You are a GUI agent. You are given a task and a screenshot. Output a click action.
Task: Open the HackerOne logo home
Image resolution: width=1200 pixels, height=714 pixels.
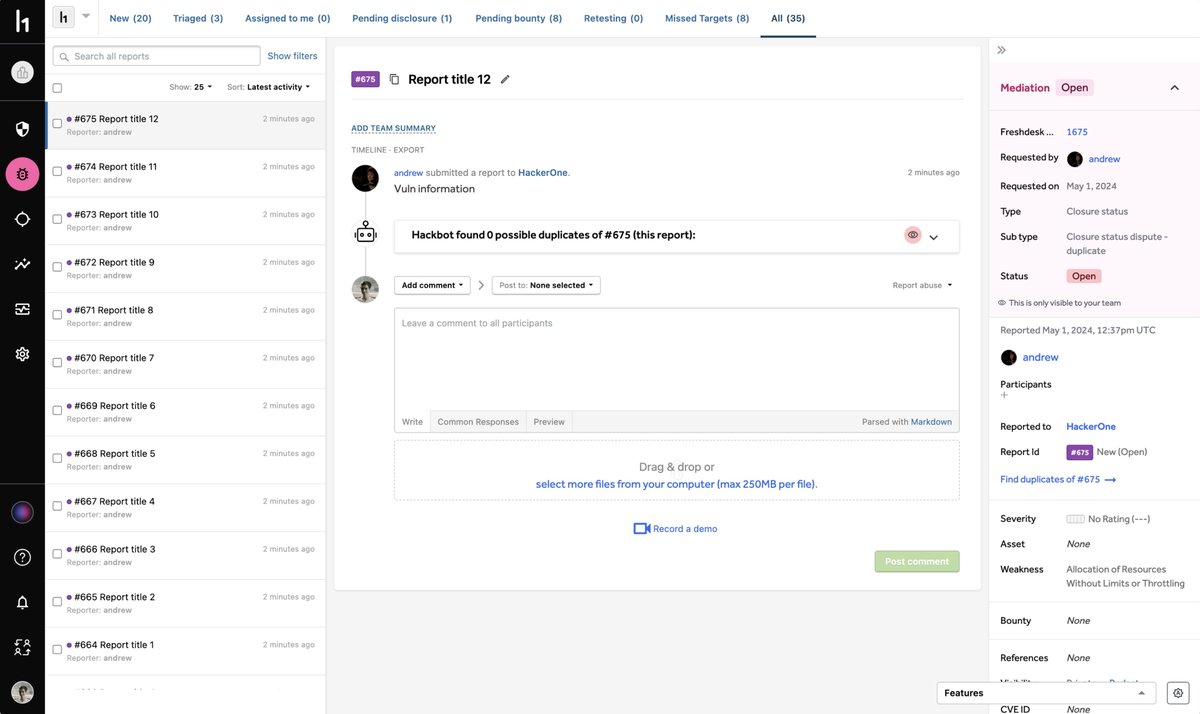tap(22, 20)
